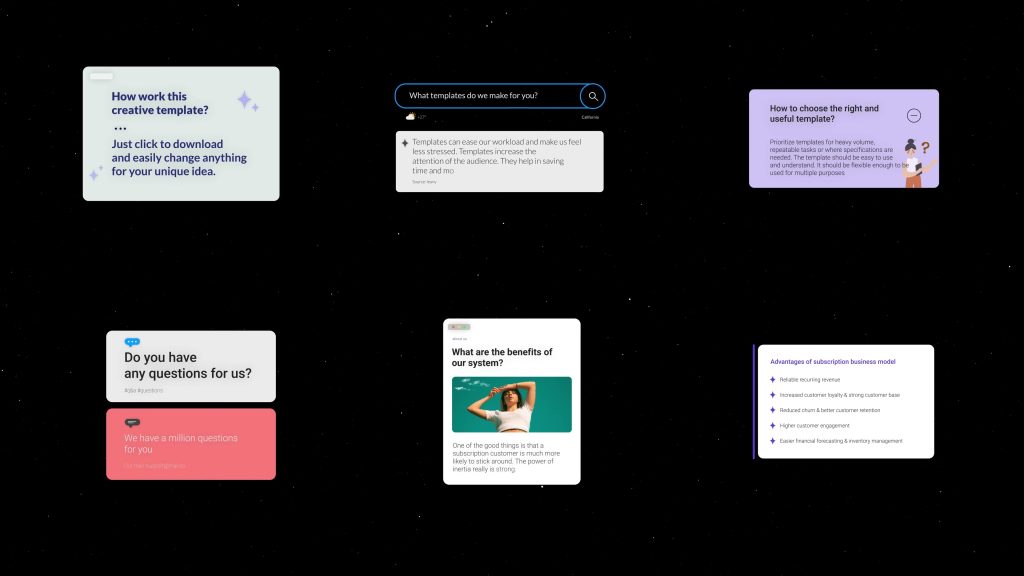Viewport: 1024px width, 576px height.
Task: Click 'Just click to download' paragraph
Action: [178, 157]
